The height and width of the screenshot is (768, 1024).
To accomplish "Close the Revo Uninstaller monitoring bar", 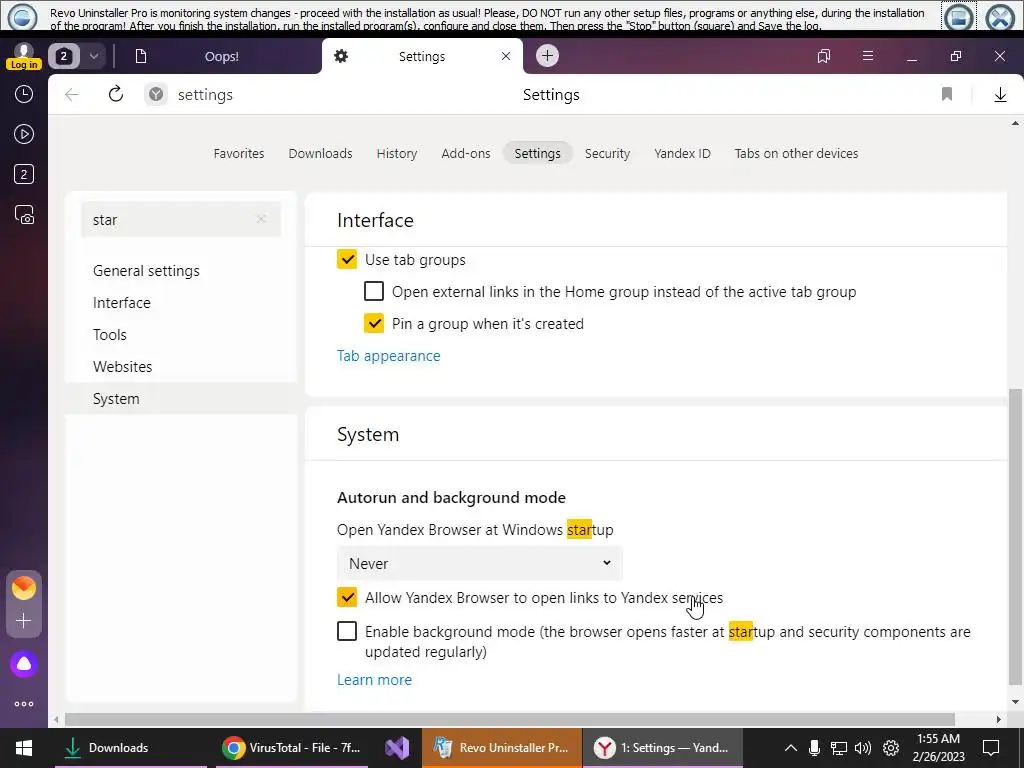I will (1000, 17).
